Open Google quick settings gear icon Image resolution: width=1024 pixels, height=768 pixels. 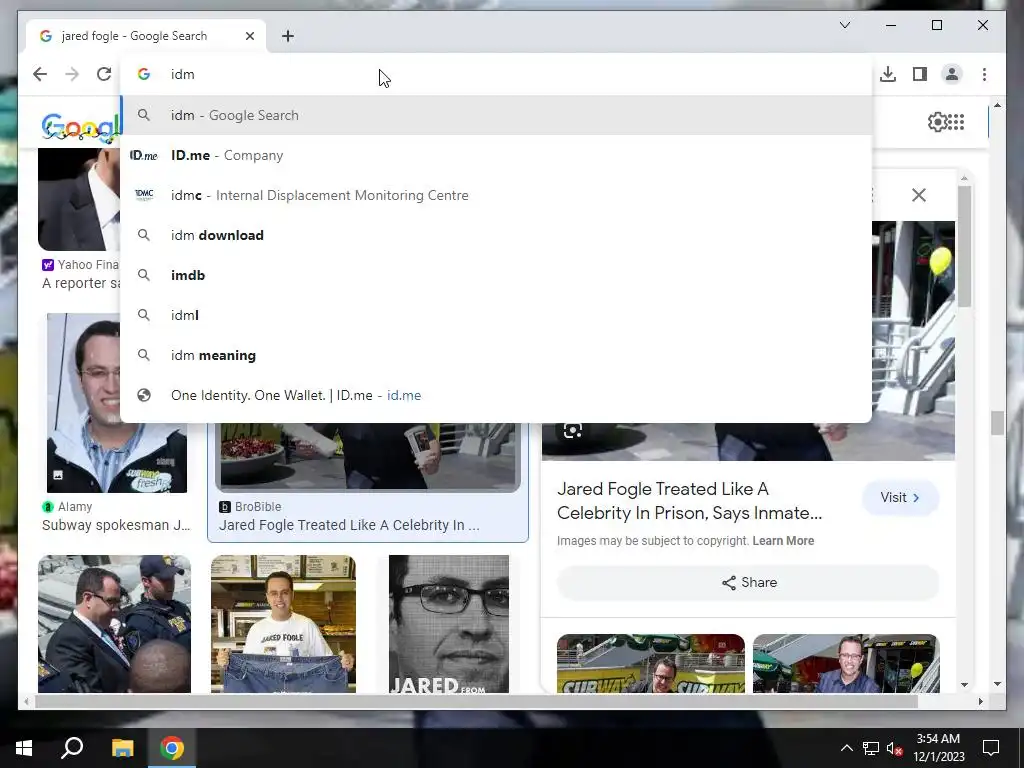(937, 122)
